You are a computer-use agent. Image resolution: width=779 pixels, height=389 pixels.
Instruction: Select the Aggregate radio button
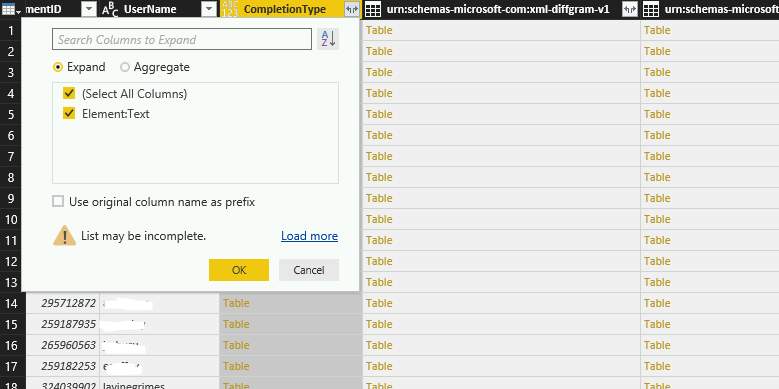point(125,67)
